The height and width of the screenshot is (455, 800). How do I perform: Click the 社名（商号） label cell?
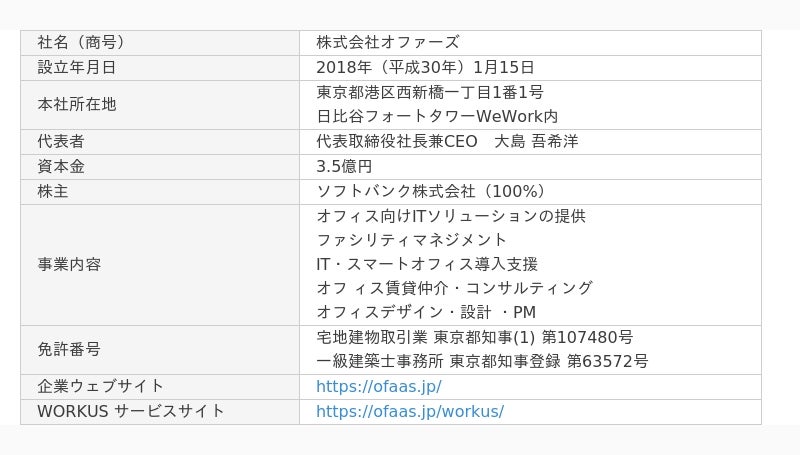(x=160, y=43)
